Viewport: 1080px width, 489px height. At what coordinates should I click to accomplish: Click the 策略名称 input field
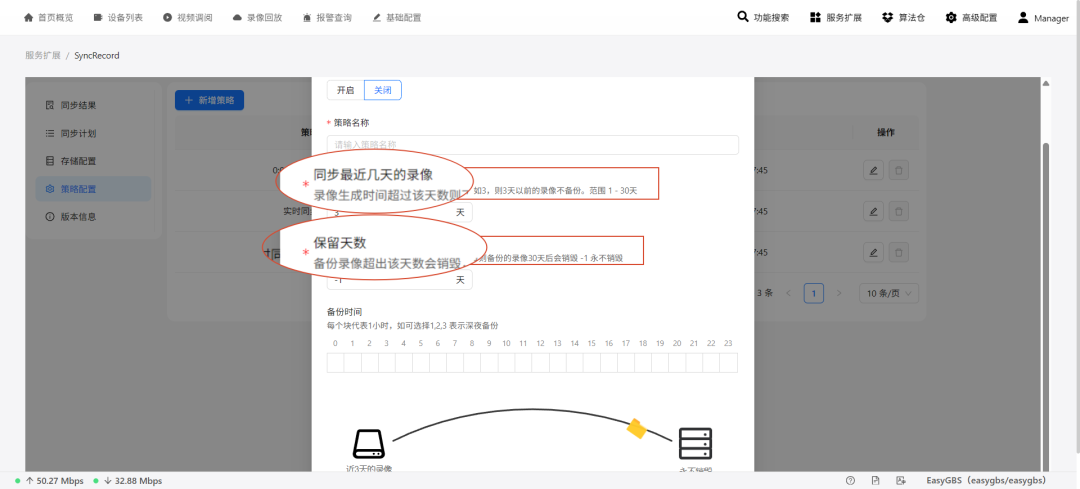pos(532,145)
